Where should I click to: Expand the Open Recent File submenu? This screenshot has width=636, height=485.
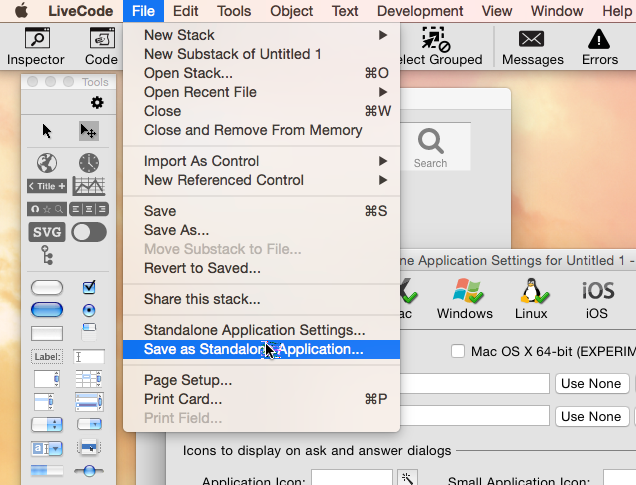point(262,92)
